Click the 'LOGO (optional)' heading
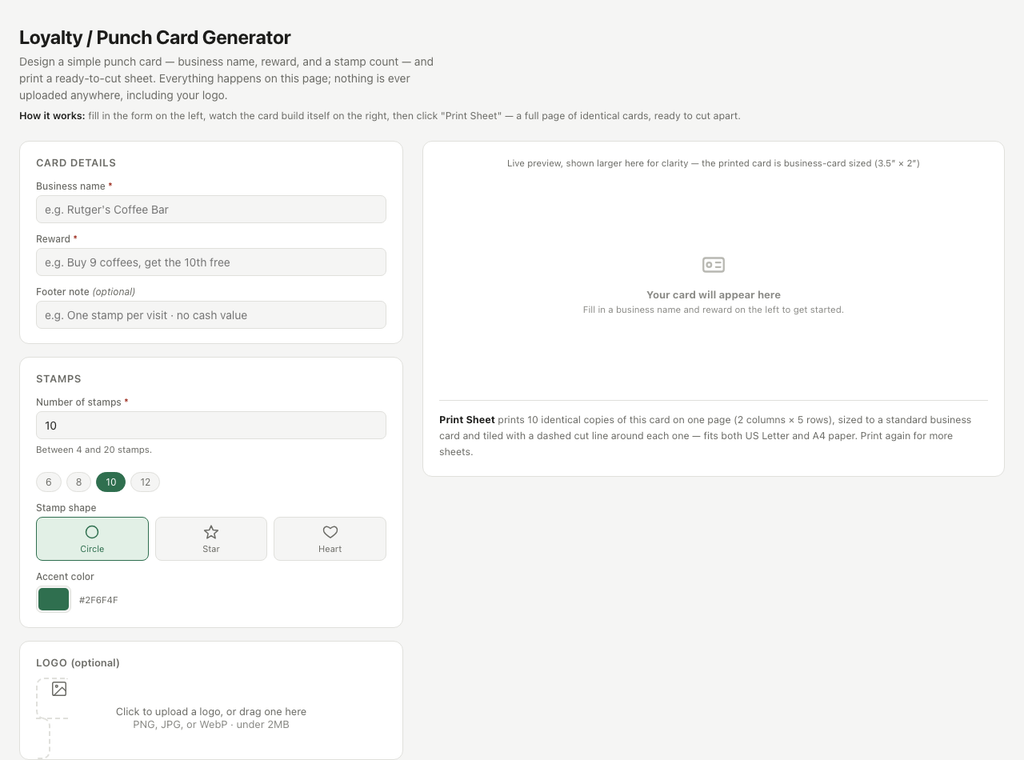Image resolution: width=1024 pixels, height=760 pixels. [78, 663]
